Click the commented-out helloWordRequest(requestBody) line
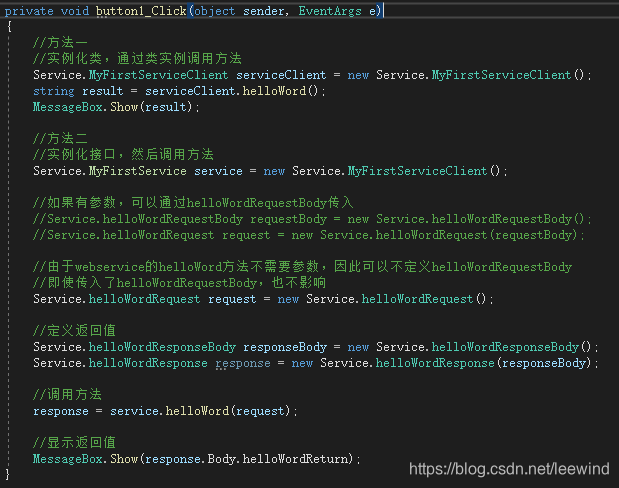 click(309, 235)
